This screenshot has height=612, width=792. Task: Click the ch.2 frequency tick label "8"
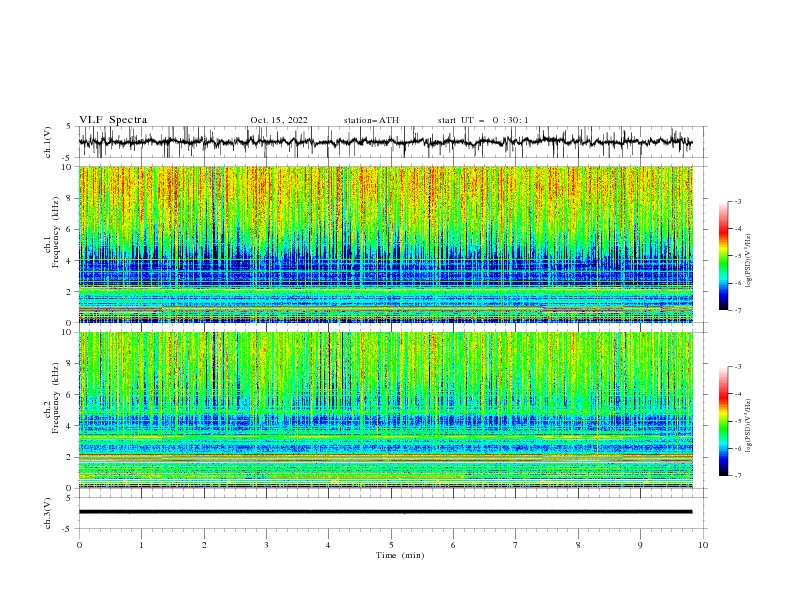coord(70,364)
